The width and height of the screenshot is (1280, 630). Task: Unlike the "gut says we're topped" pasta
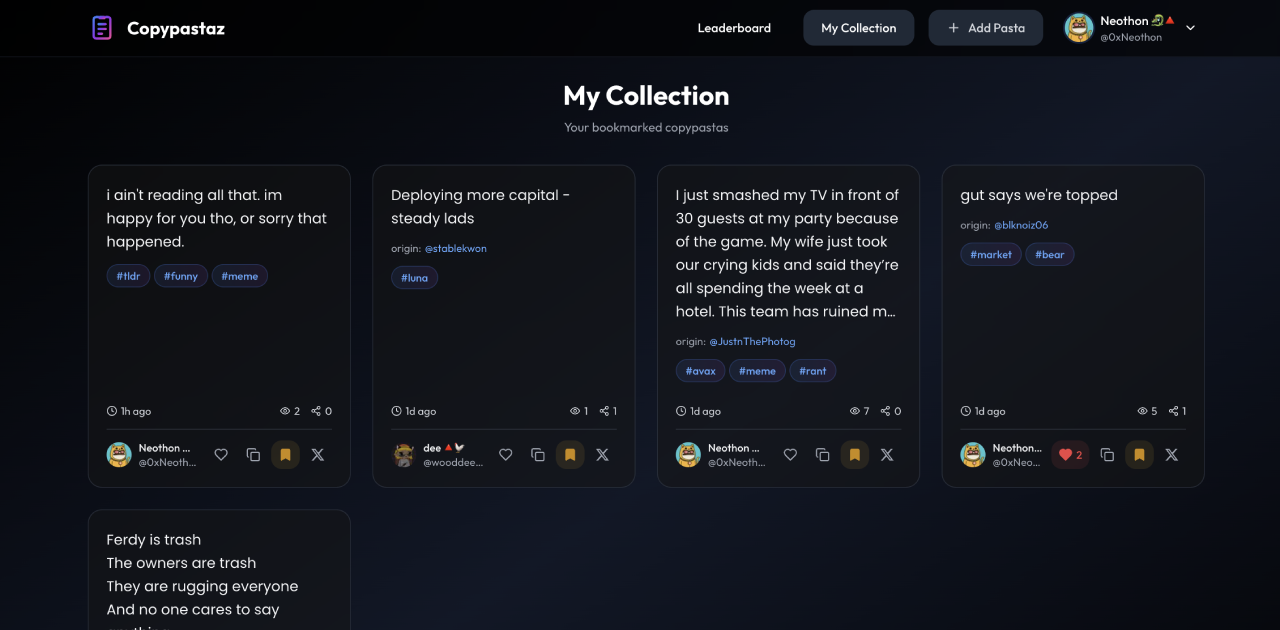tap(1070, 455)
